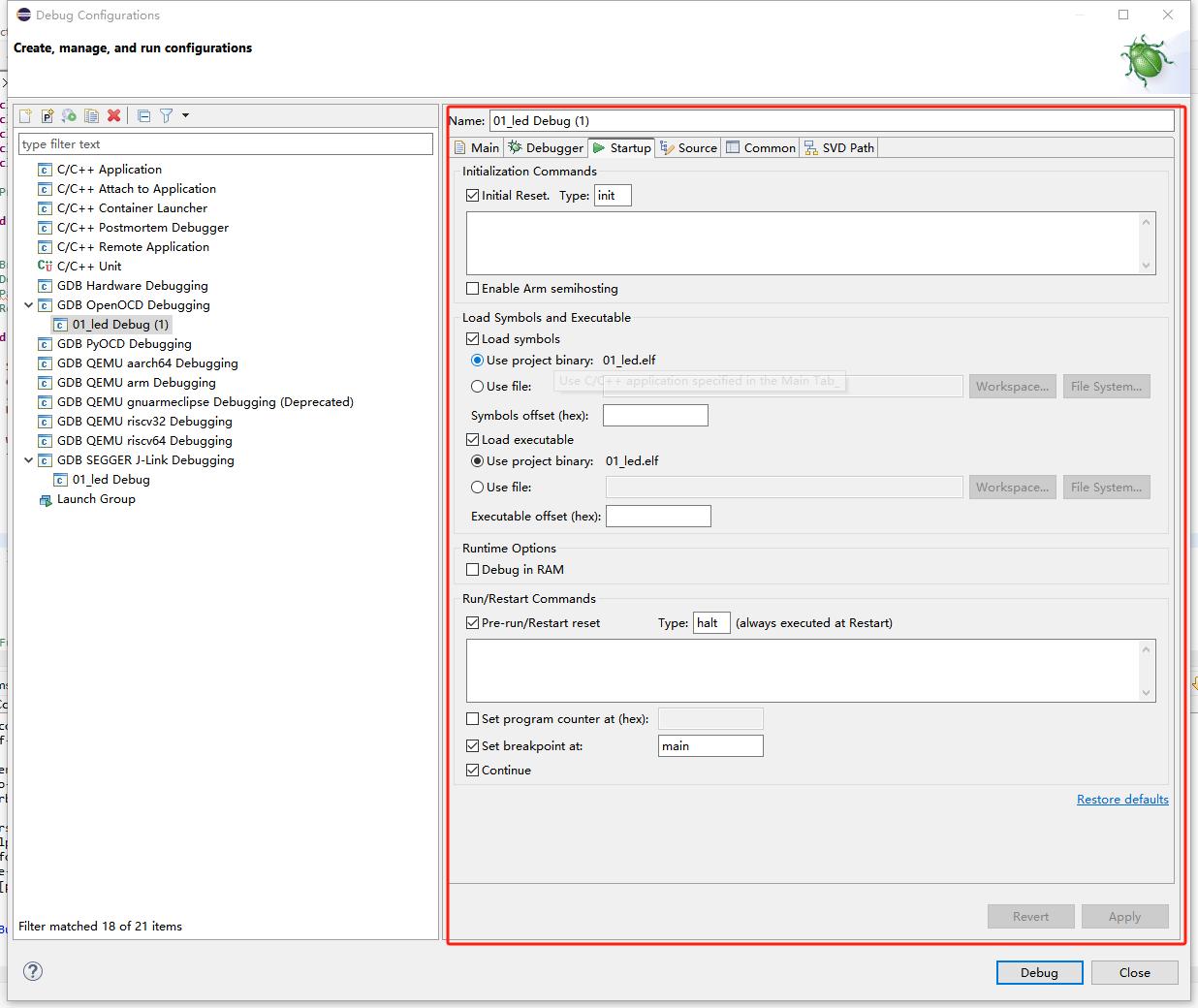Click the Launch Group icon
This screenshot has width=1198, height=1008.
pos(45,499)
